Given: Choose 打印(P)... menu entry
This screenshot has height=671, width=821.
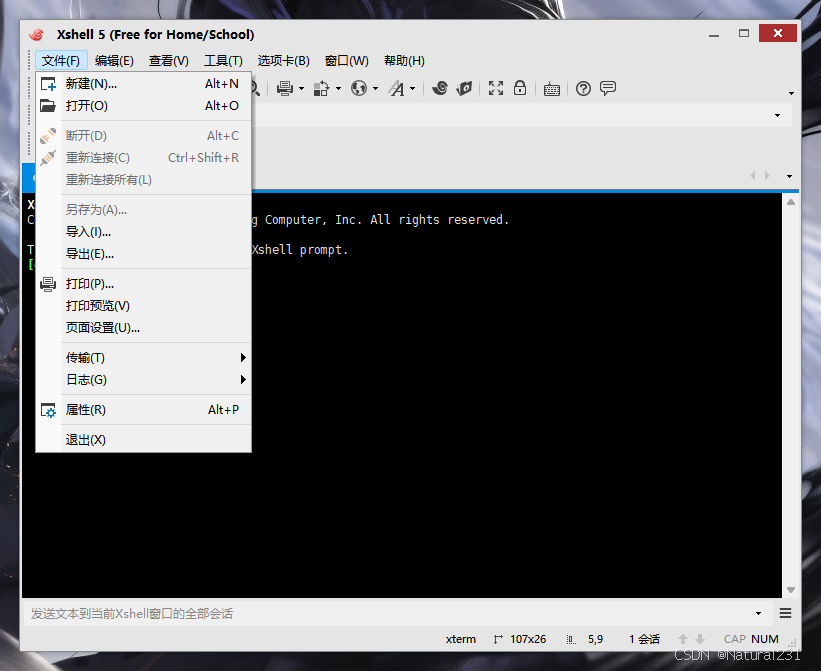Looking at the screenshot, I should (x=143, y=284).
